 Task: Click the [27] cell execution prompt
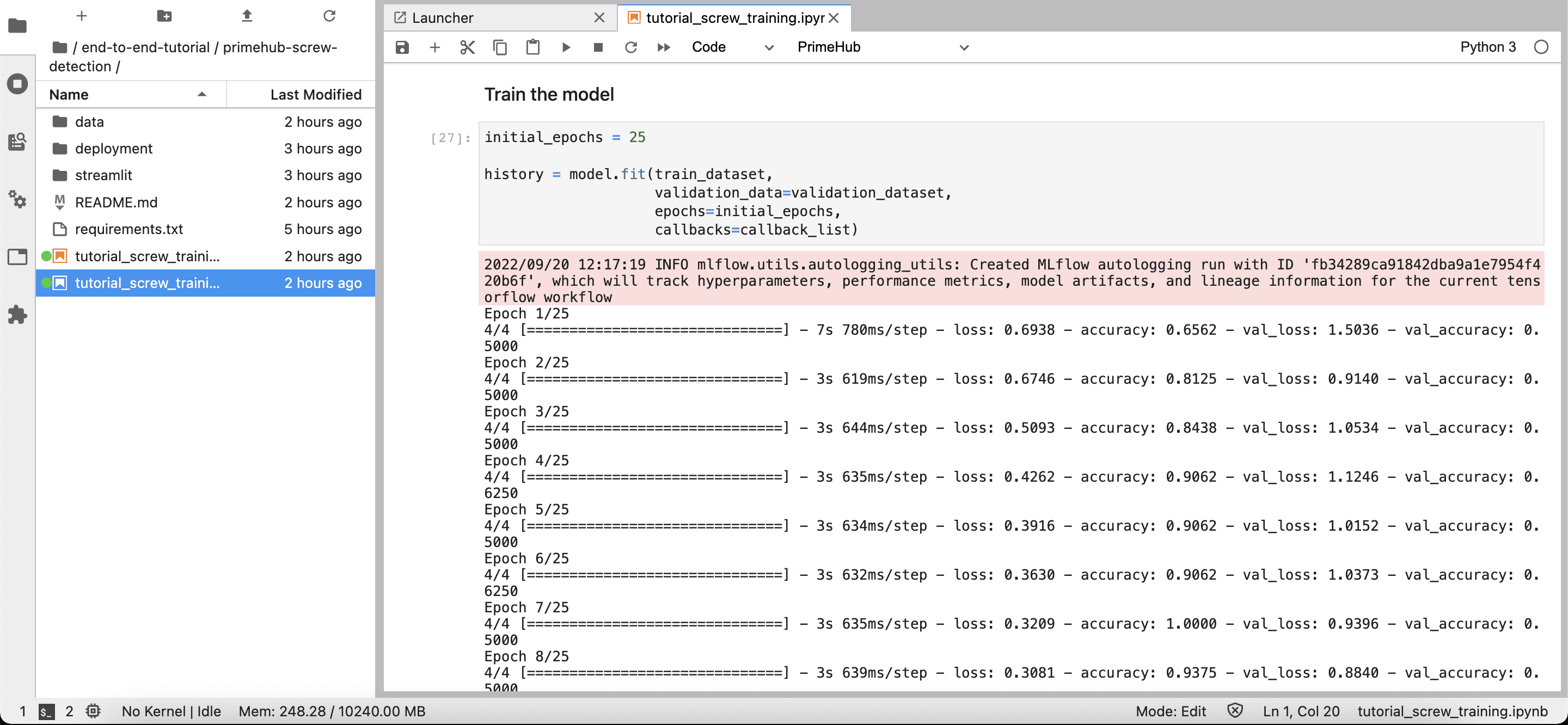click(450, 138)
